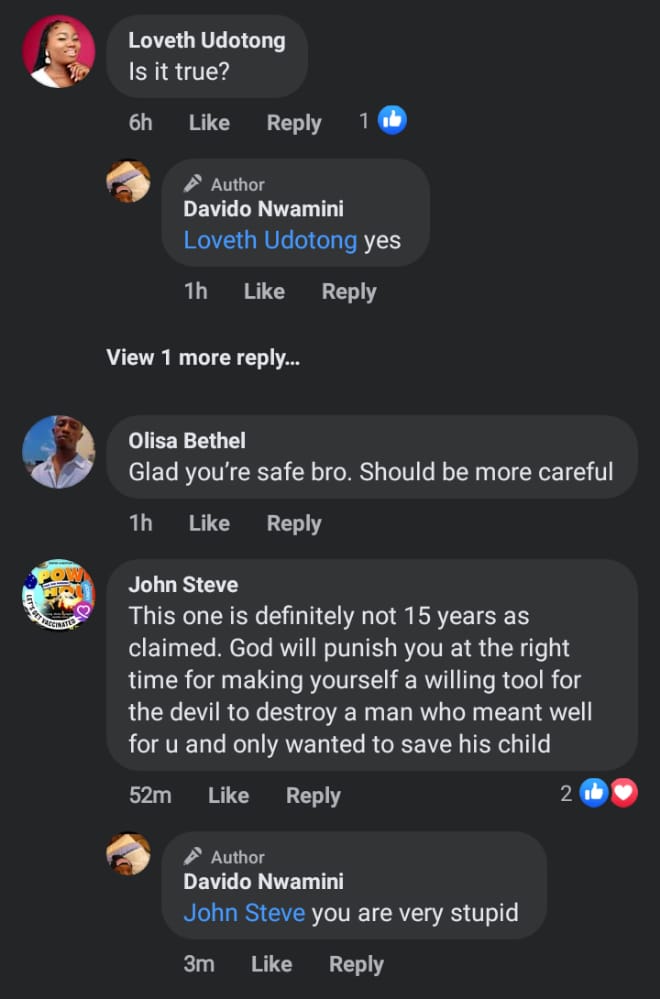The height and width of the screenshot is (999, 660).
Task: Like Davido's "you are very stupid" reply
Action: point(271,964)
